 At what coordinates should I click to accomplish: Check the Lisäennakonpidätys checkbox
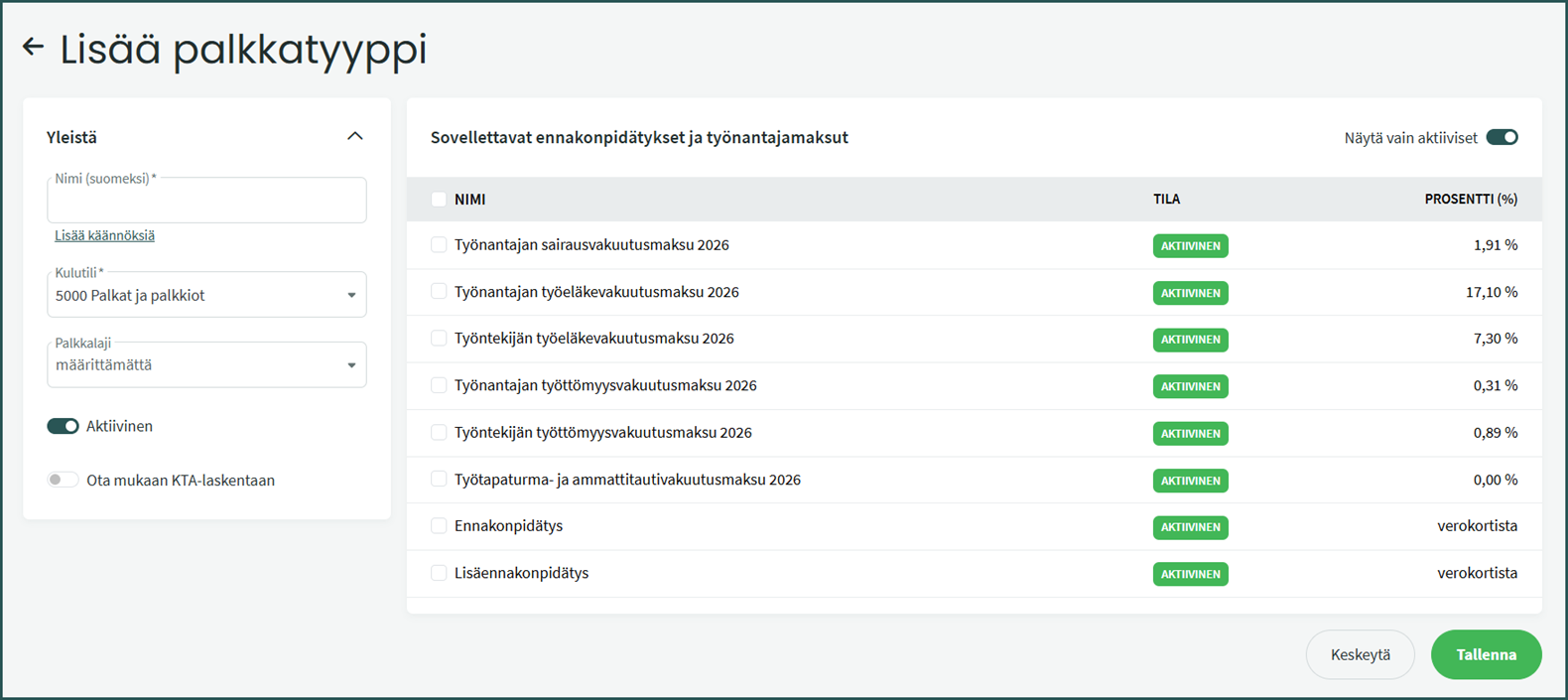439,573
